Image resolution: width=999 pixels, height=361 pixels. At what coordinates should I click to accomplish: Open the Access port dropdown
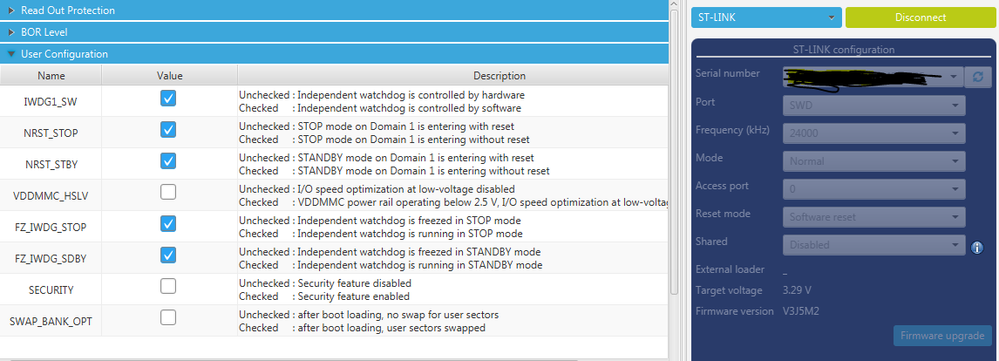click(x=873, y=189)
